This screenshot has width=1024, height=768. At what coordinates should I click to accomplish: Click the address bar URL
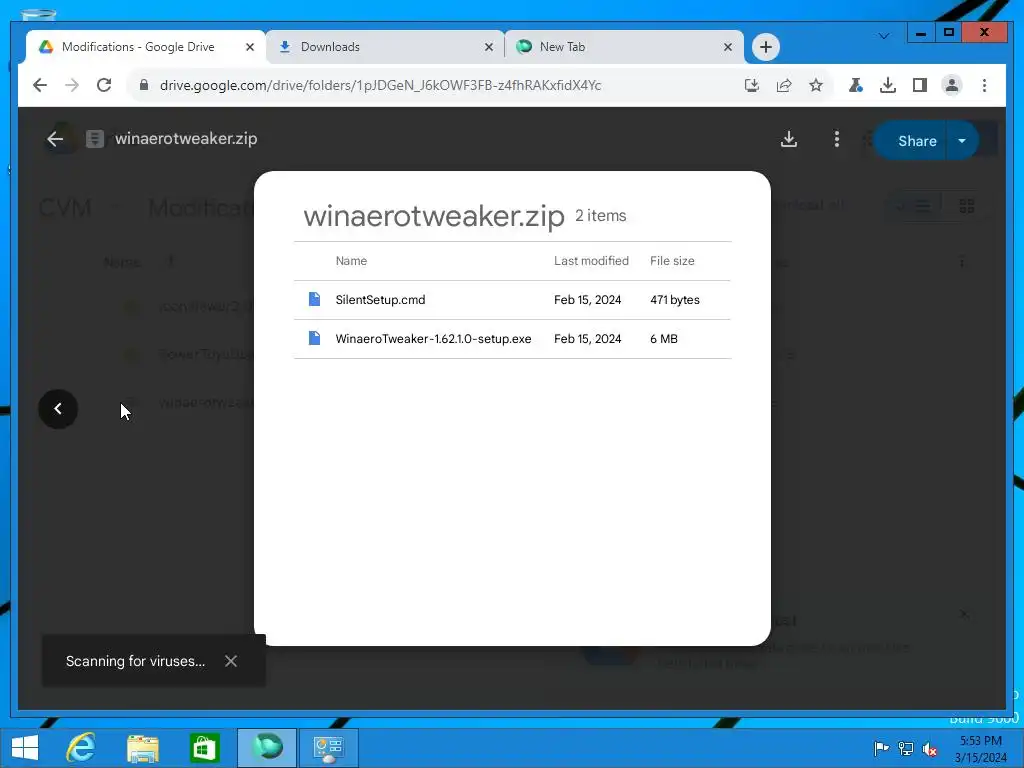380,85
